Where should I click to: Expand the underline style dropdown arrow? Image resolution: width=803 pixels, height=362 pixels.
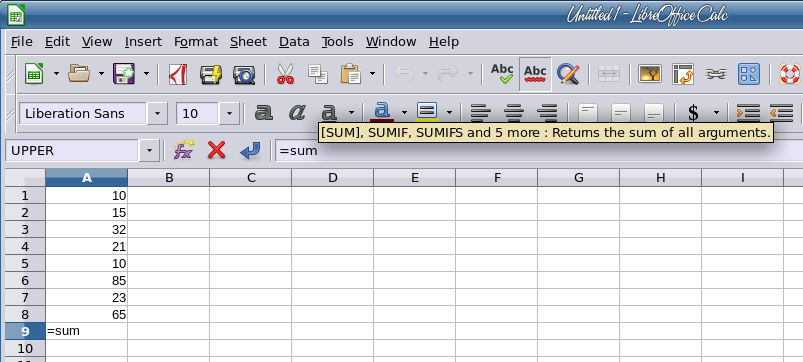point(351,113)
